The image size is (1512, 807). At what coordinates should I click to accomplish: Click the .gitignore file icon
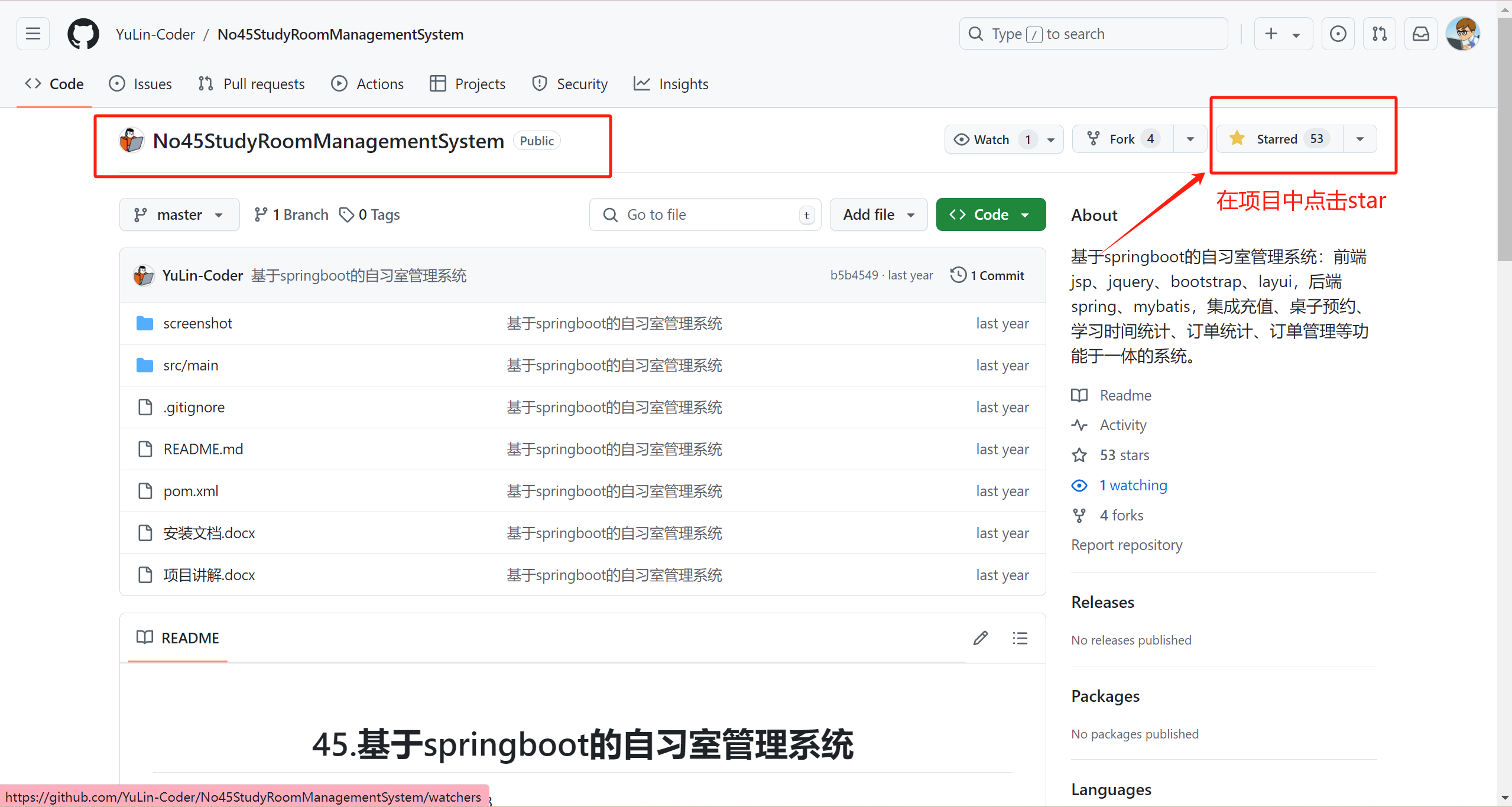(145, 407)
